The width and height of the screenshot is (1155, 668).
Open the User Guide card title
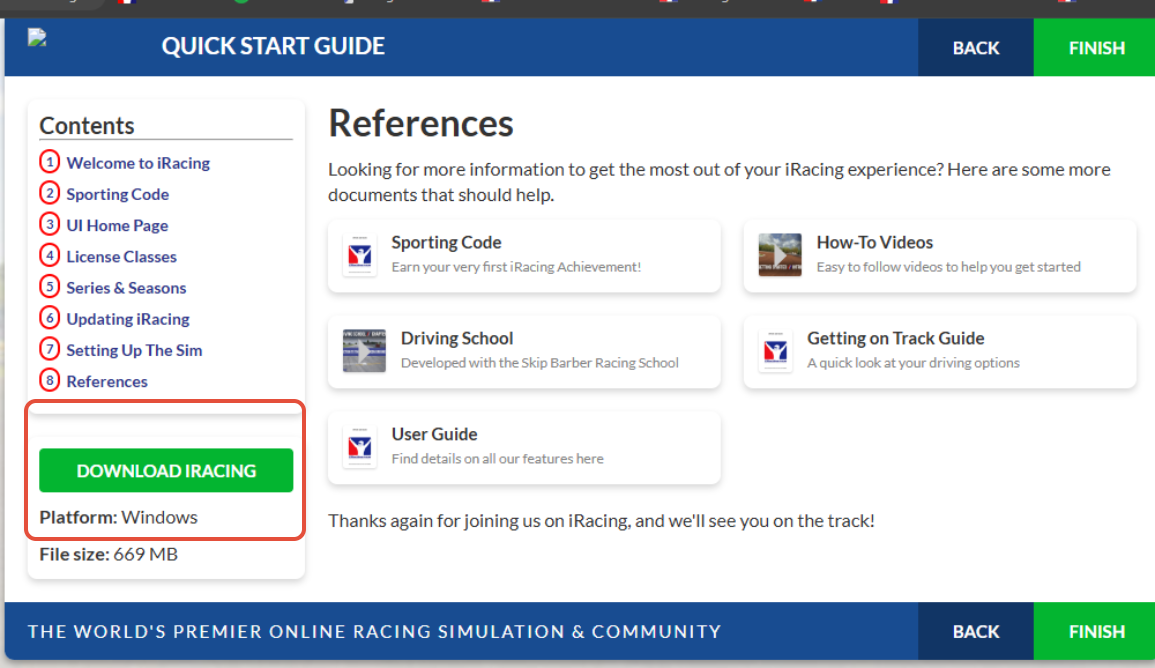(x=434, y=434)
